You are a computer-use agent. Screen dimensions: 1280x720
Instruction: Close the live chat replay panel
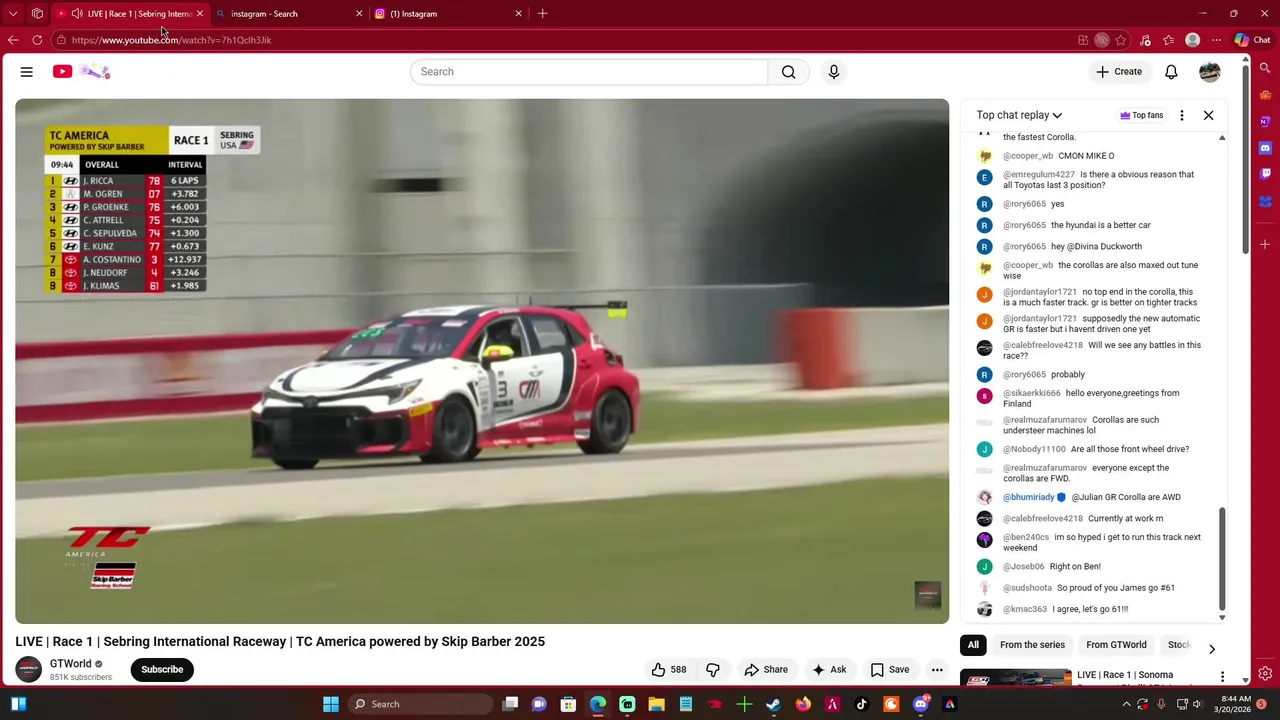click(x=1208, y=115)
